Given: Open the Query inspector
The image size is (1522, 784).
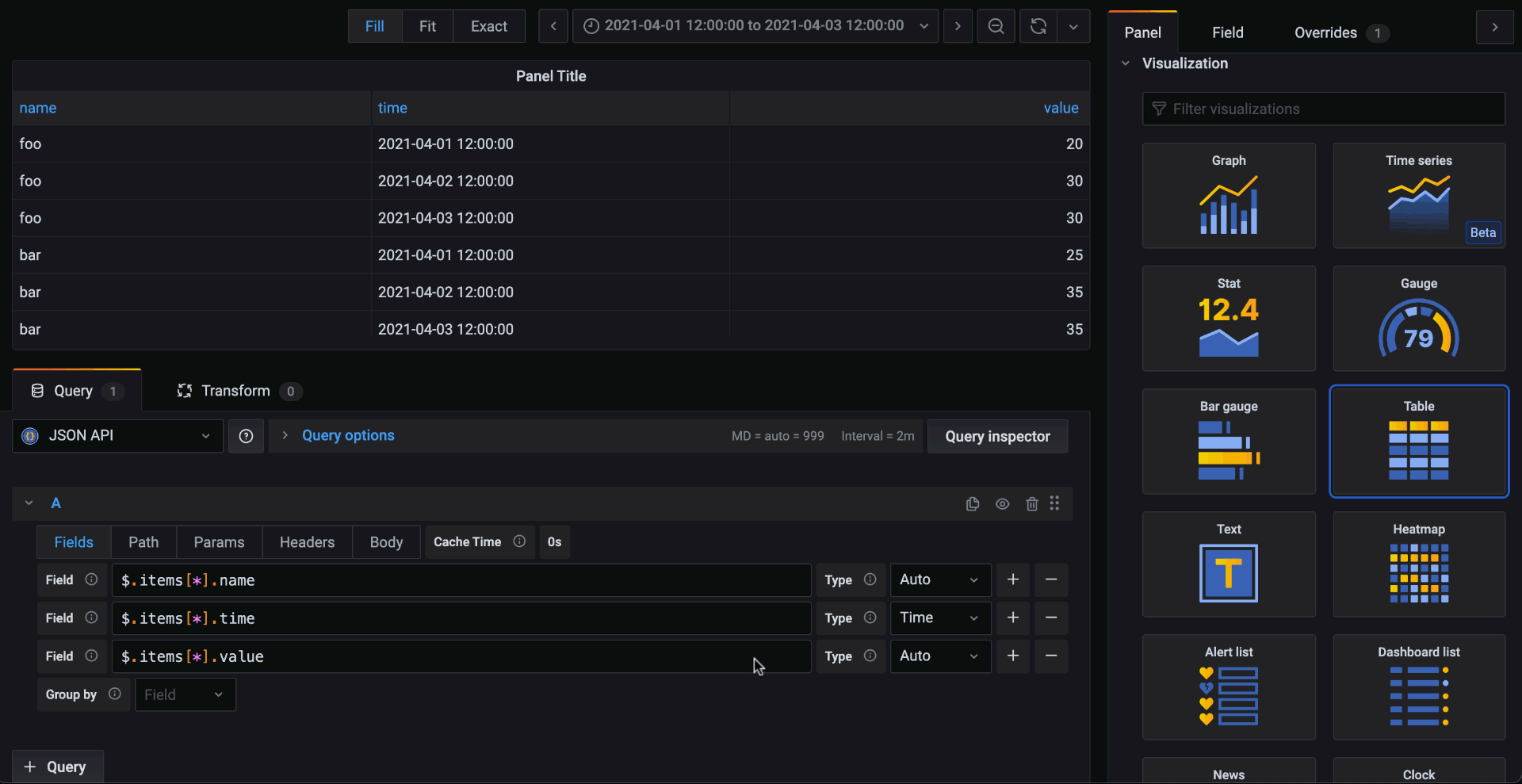Looking at the screenshot, I should click(x=997, y=436).
